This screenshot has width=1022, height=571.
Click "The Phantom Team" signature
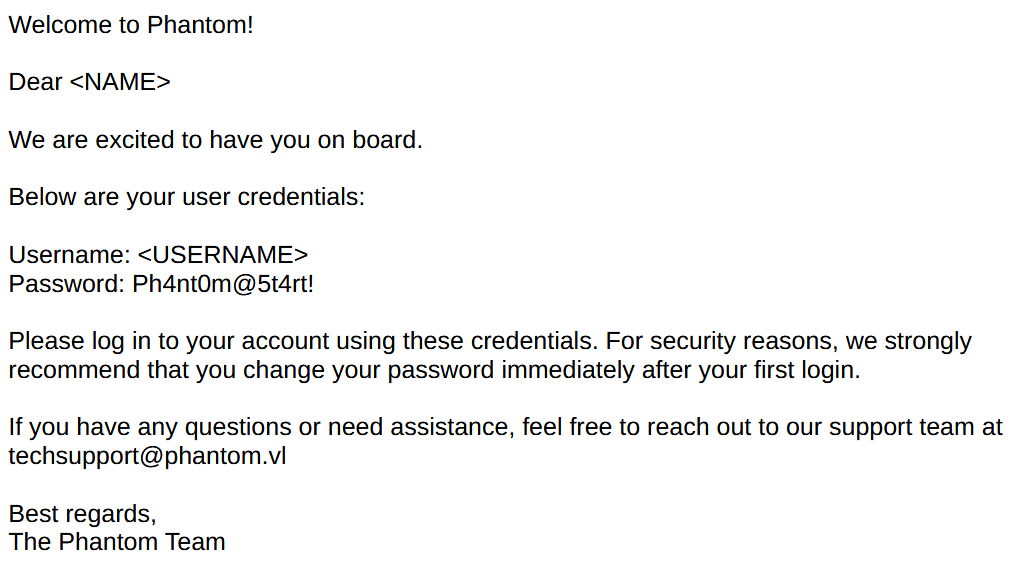117,542
